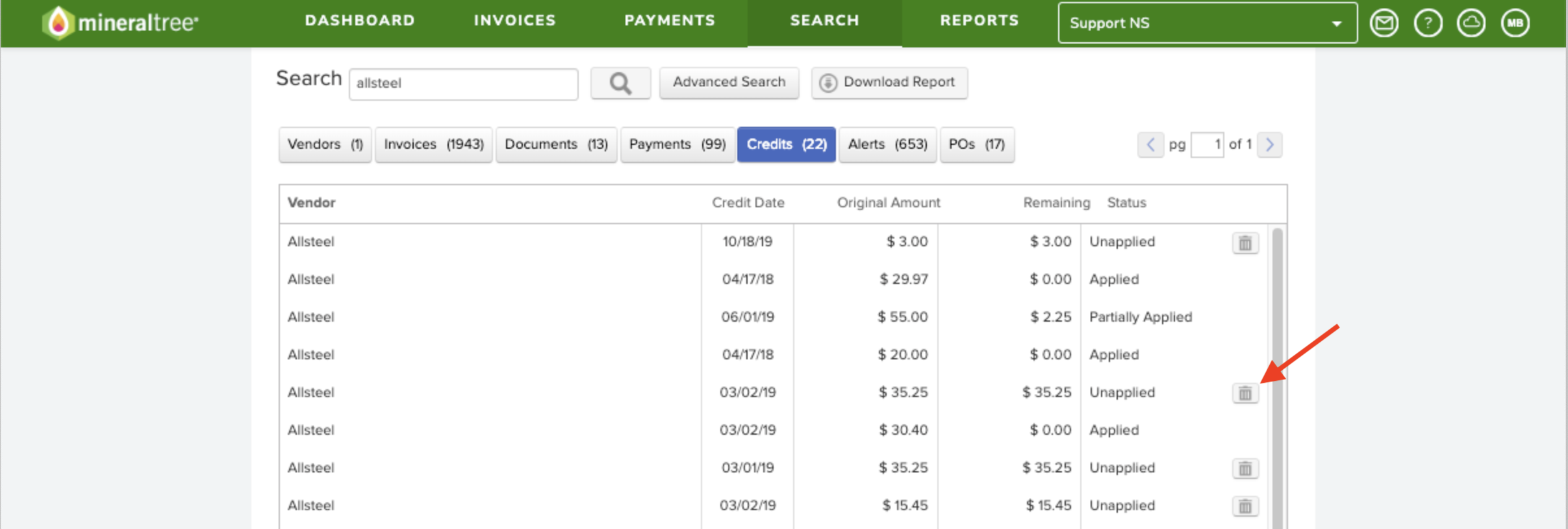Open the help question mark icon

[x=1428, y=23]
